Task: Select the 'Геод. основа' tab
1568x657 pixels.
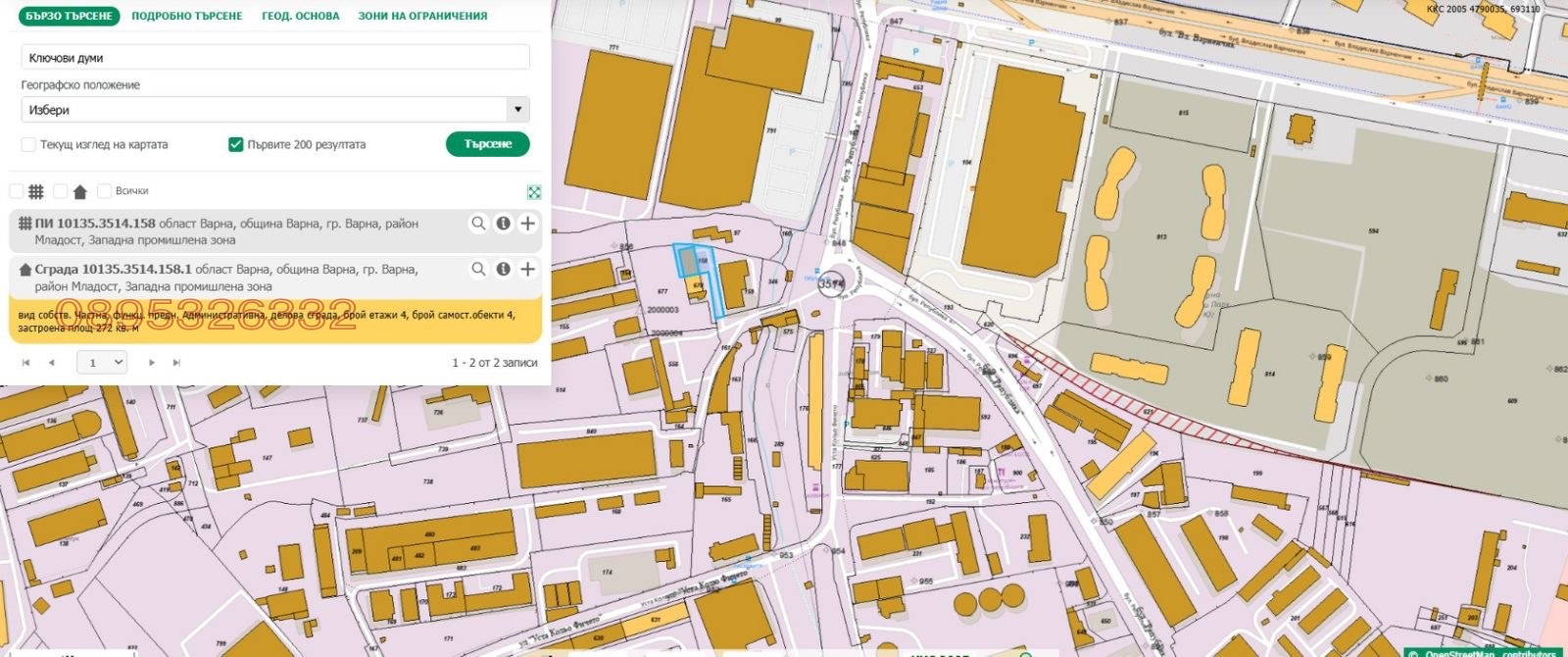Action: coord(300,16)
